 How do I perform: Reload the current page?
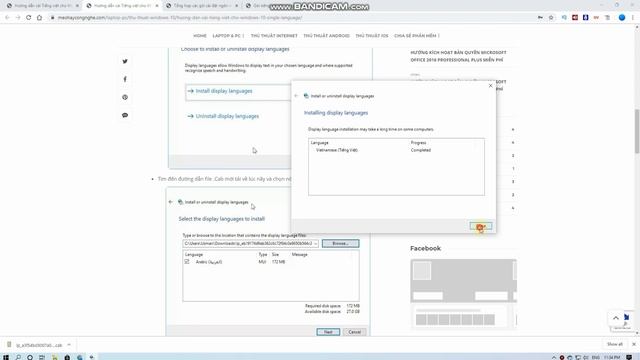click(x=29, y=18)
